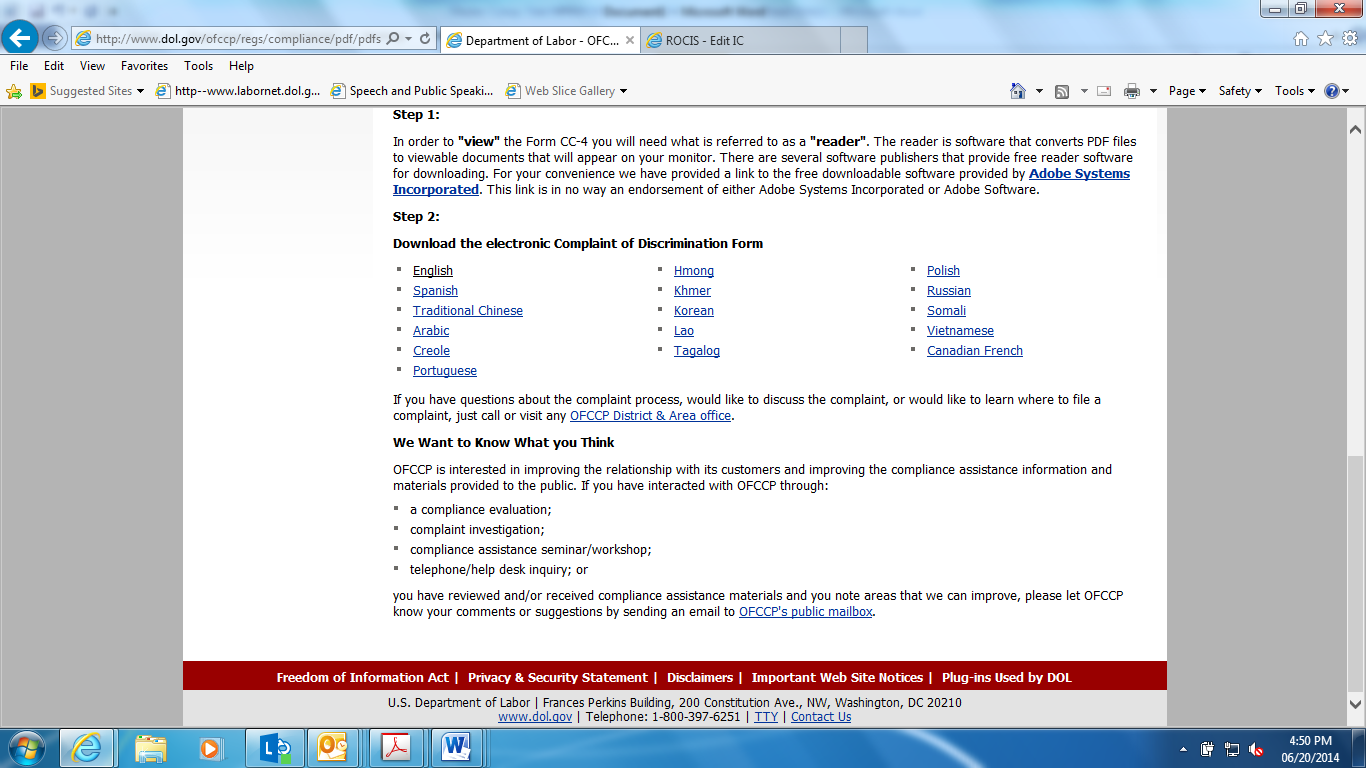Open the Freedom of Information Act footer link
The width and height of the screenshot is (1366, 768).
[x=363, y=678]
